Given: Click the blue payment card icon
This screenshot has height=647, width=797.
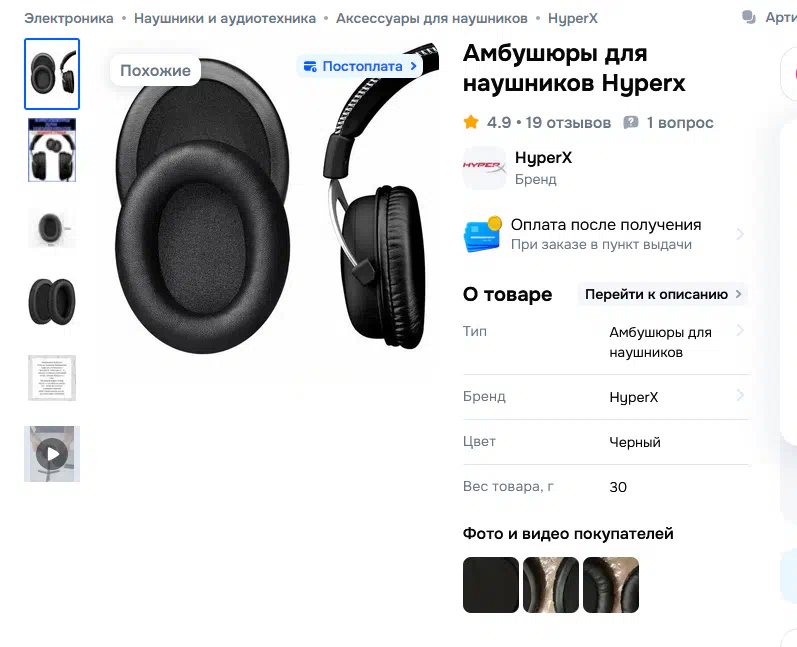Looking at the screenshot, I should point(482,234).
